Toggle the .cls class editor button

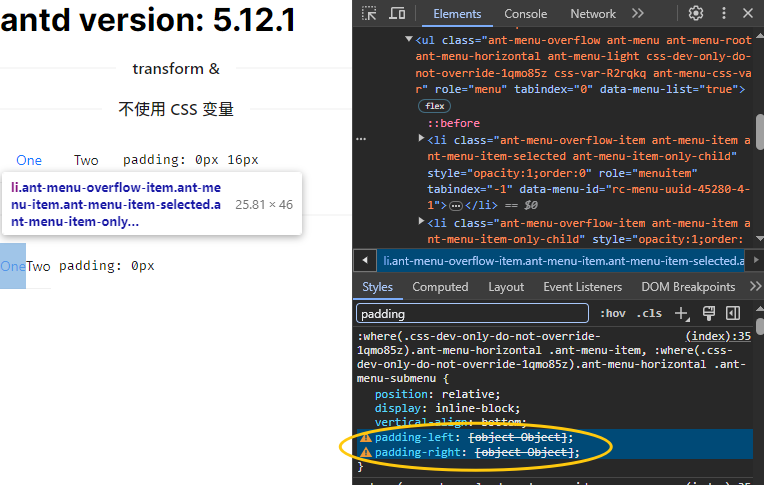pos(649,313)
